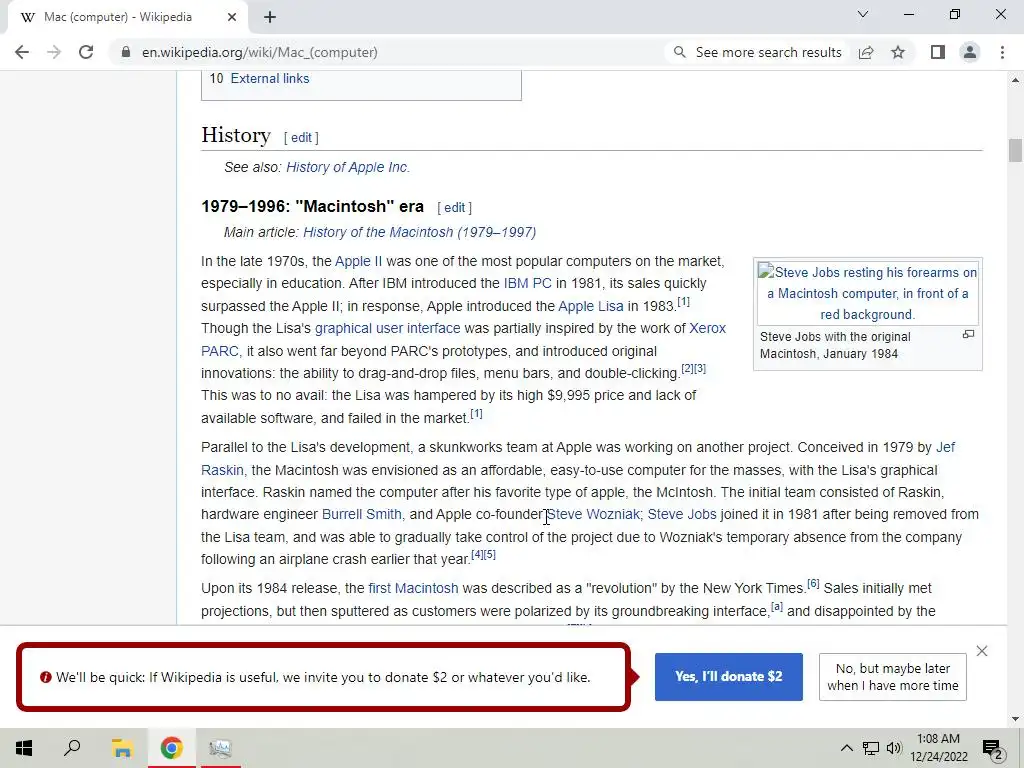View site information via the padlock icon

point(126,52)
